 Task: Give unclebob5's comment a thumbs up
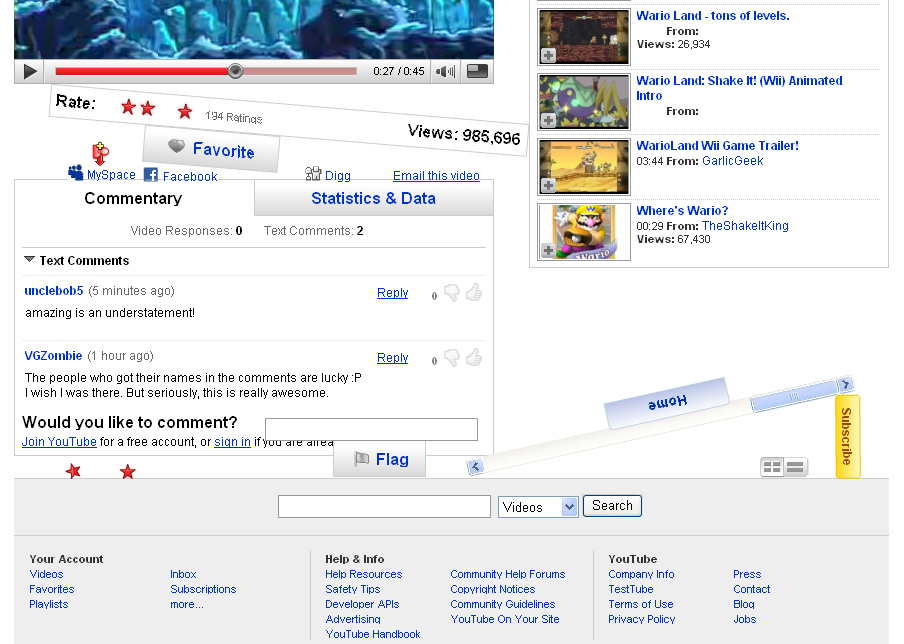(x=474, y=292)
